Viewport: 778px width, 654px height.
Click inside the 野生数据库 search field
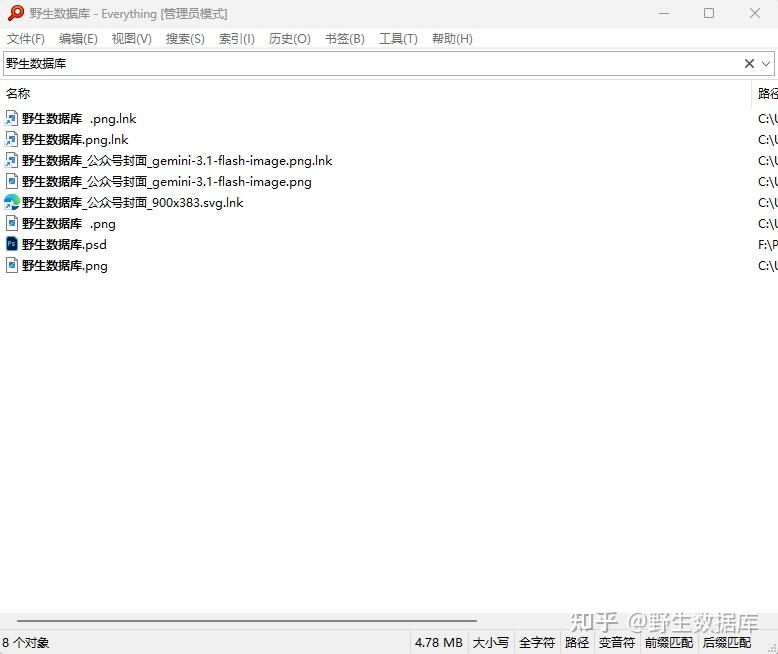[372, 64]
